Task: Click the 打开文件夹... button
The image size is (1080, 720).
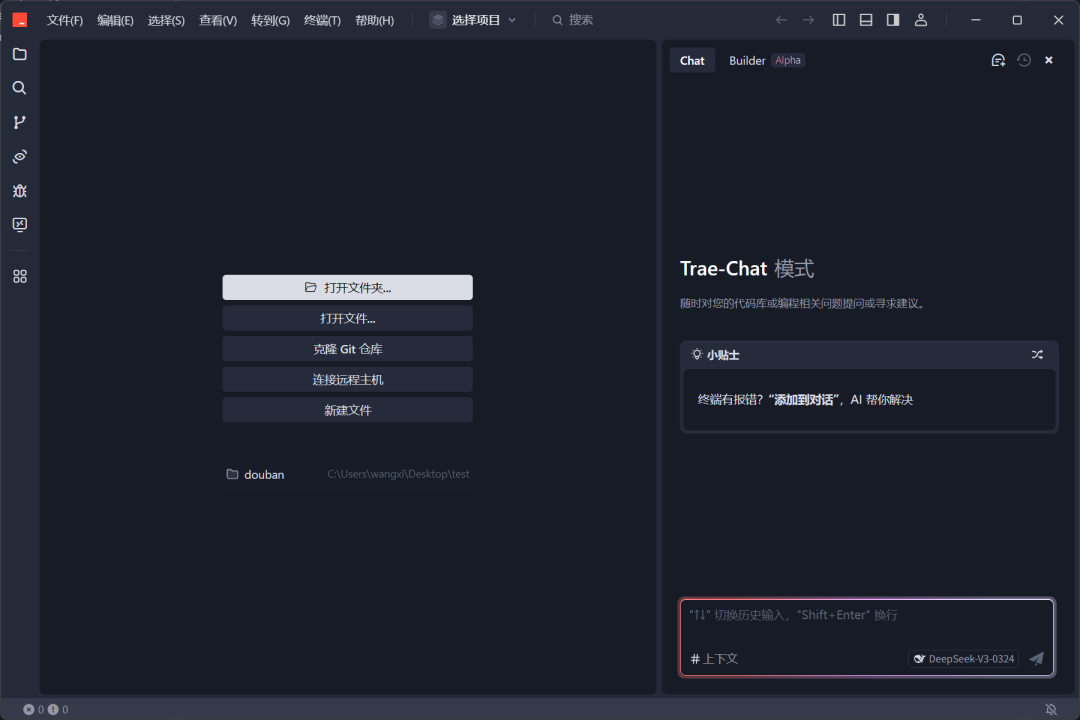Action: tap(348, 287)
